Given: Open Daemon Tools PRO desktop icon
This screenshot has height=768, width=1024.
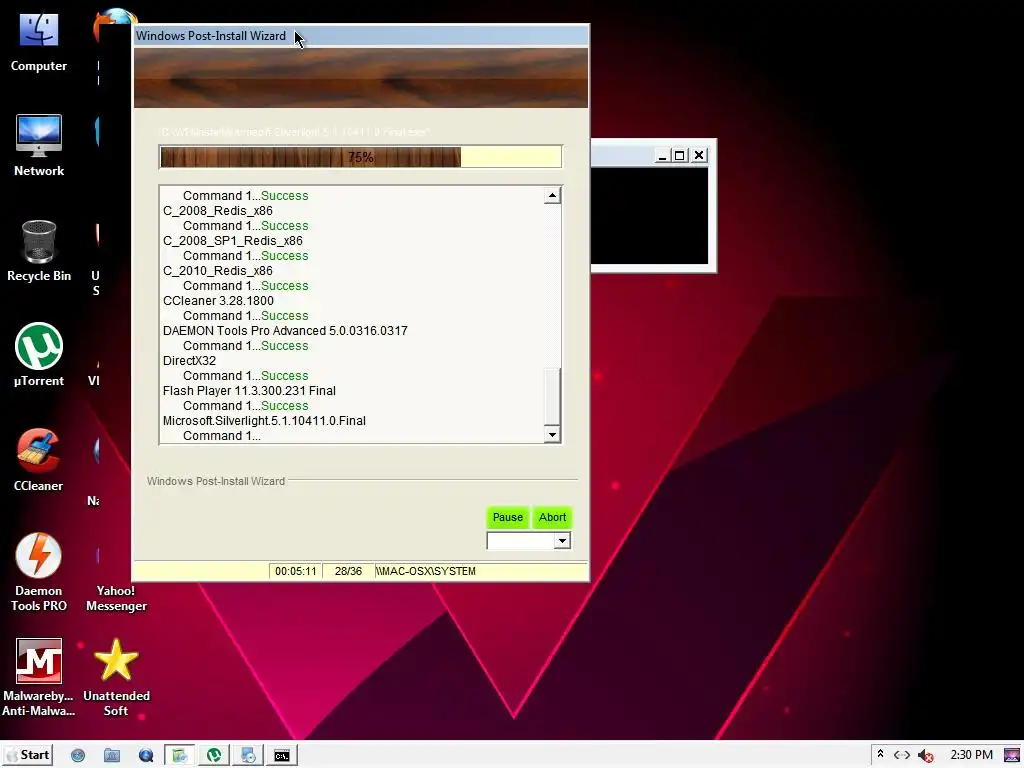Looking at the screenshot, I should point(39,573).
